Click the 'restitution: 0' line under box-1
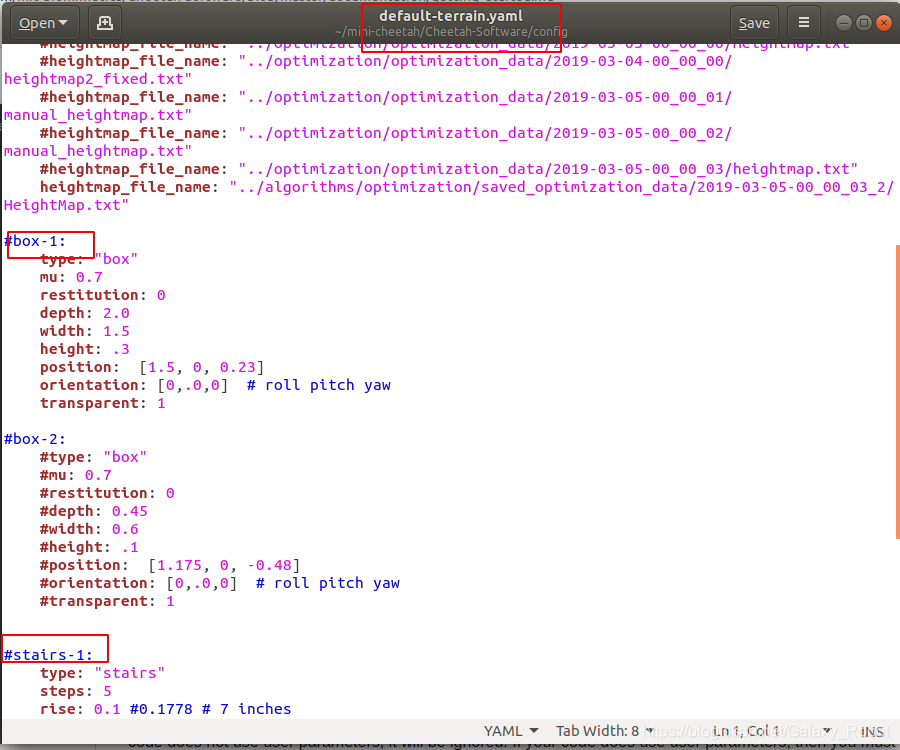Viewport: 900px width, 750px height. (103, 295)
